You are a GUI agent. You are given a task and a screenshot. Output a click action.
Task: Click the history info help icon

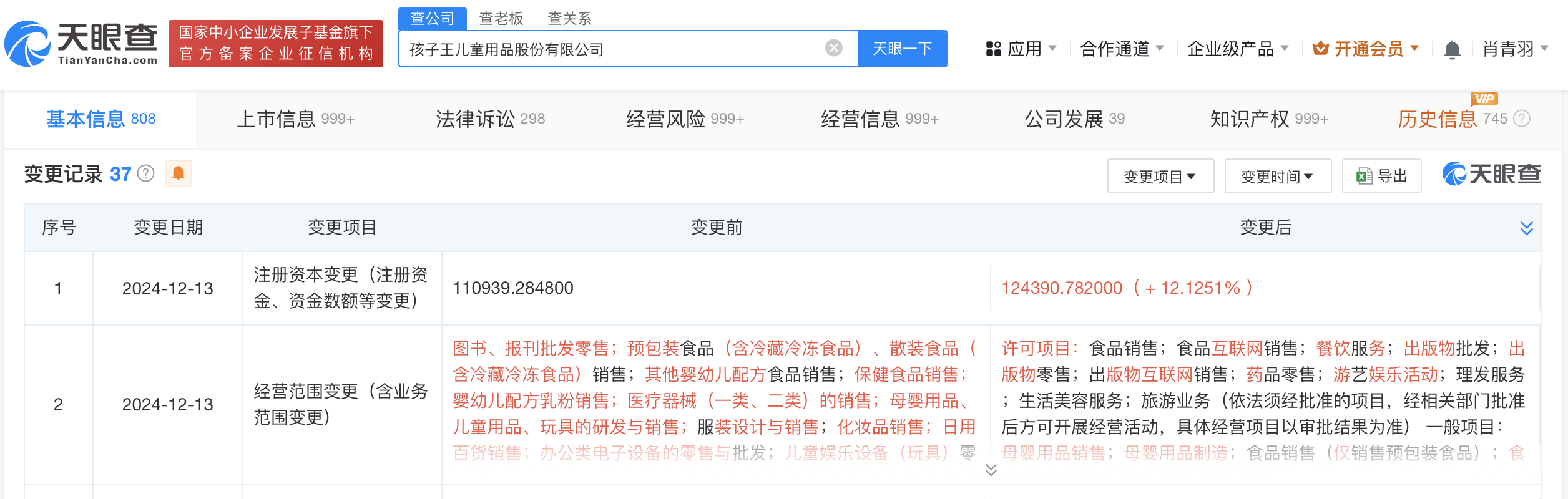click(x=1522, y=119)
